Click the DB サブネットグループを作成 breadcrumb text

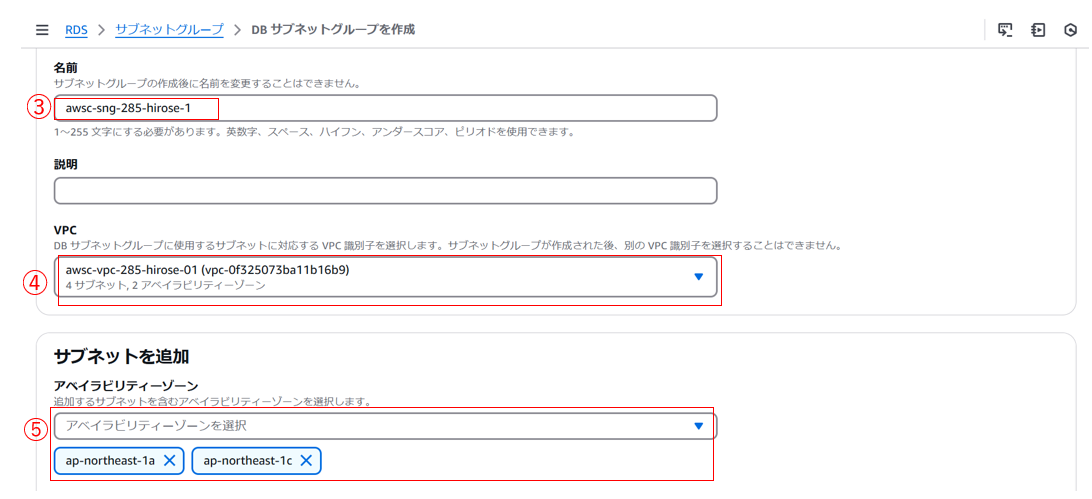pos(333,30)
